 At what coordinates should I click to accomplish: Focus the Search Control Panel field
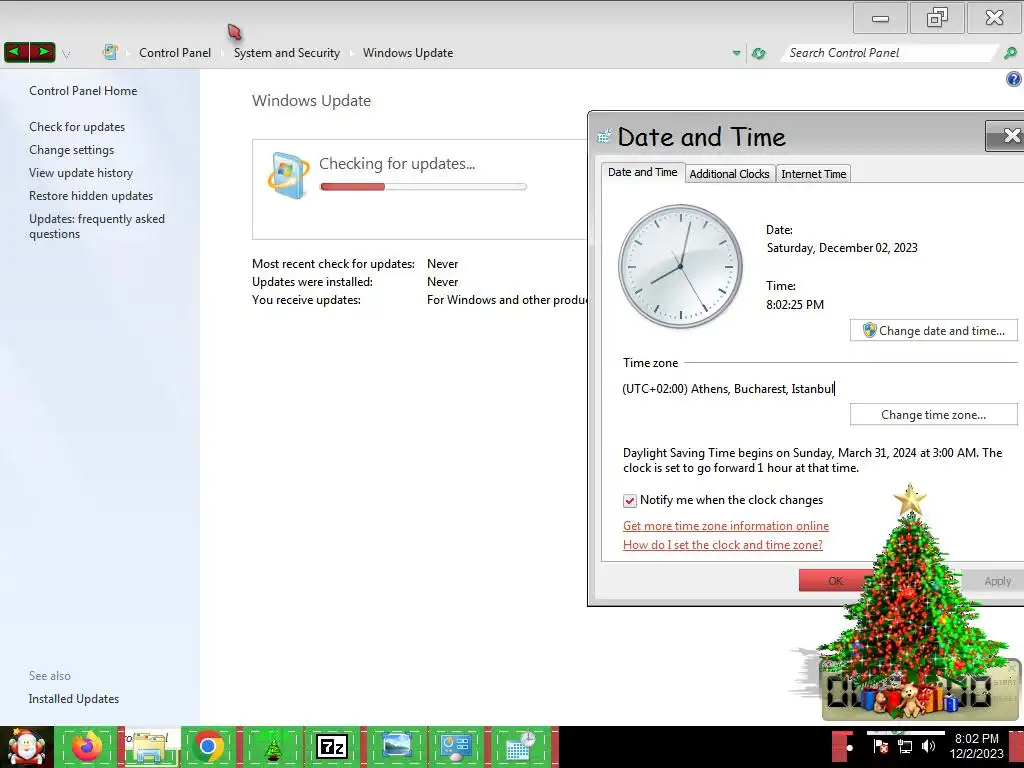888,53
